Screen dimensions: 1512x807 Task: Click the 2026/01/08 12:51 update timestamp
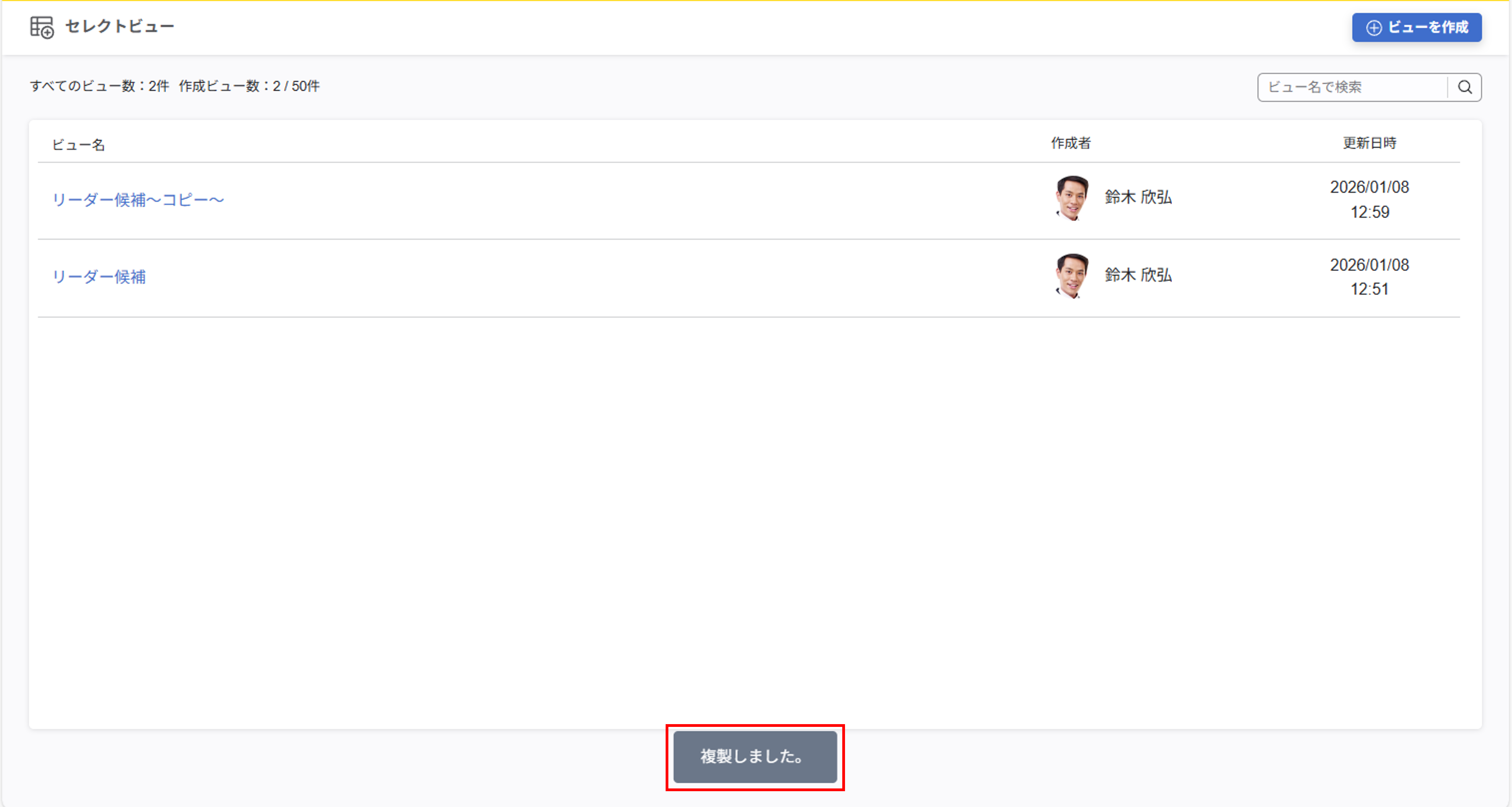(1369, 277)
